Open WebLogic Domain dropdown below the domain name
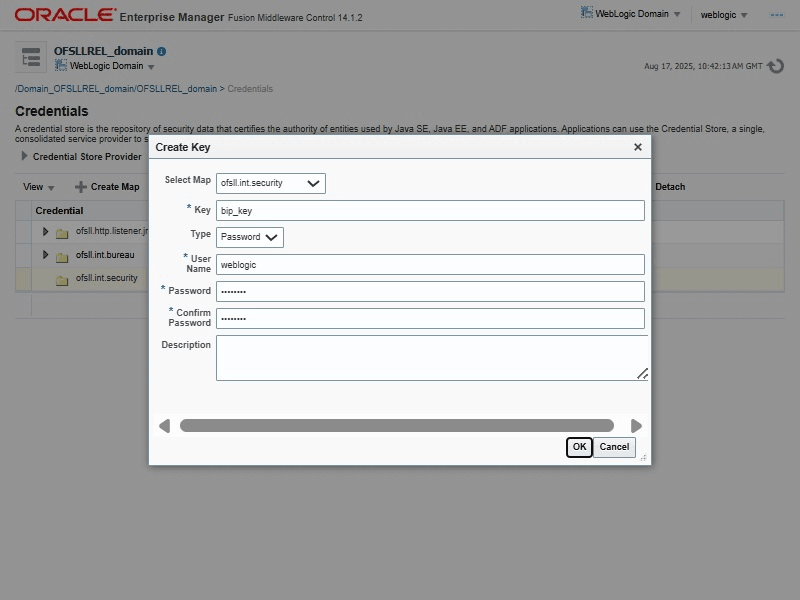The height and width of the screenshot is (600, 800). point(105,66)
